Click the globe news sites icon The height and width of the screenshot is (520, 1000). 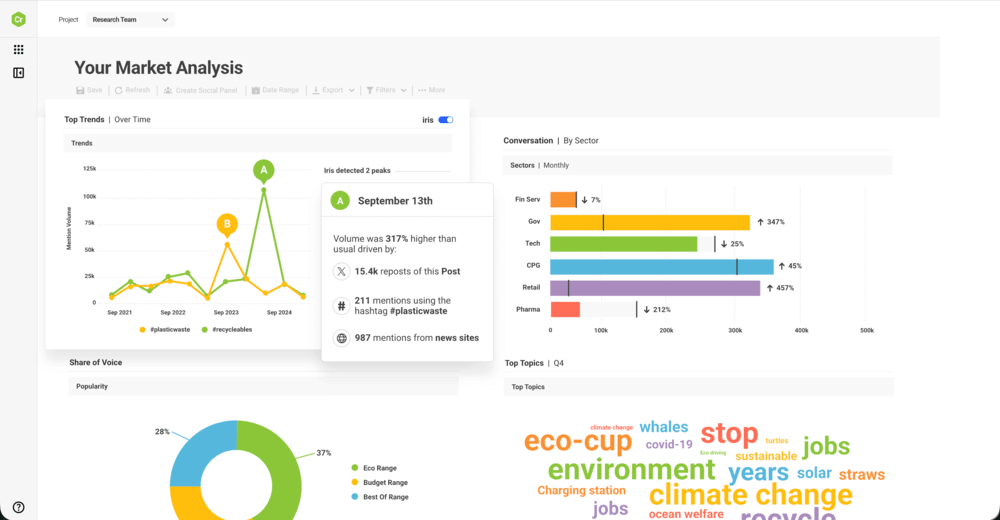[341, 338]
